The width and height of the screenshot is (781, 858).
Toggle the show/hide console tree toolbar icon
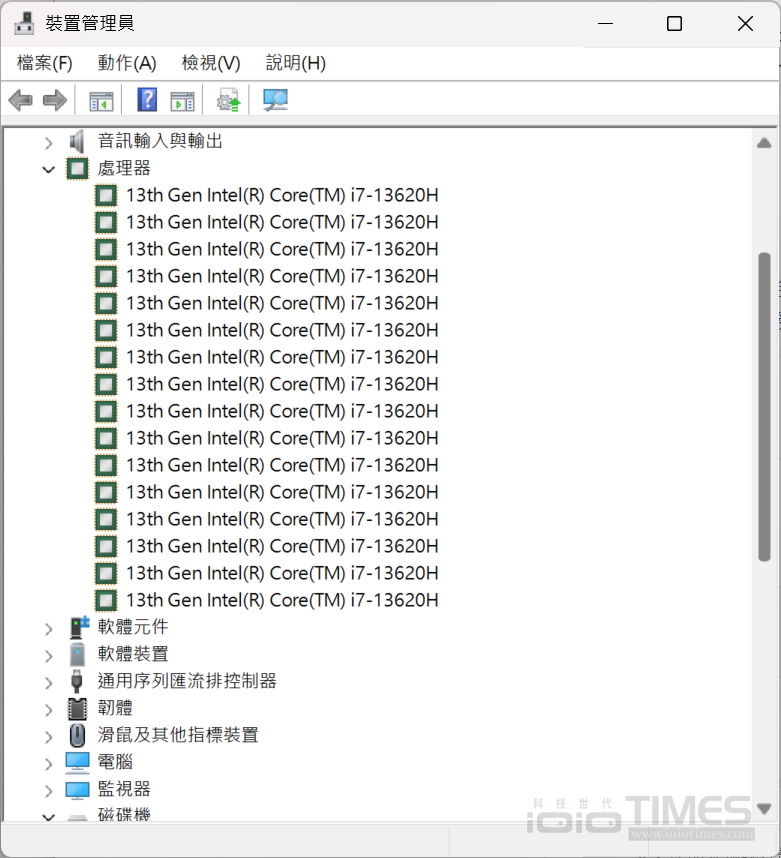coord(101,101)
